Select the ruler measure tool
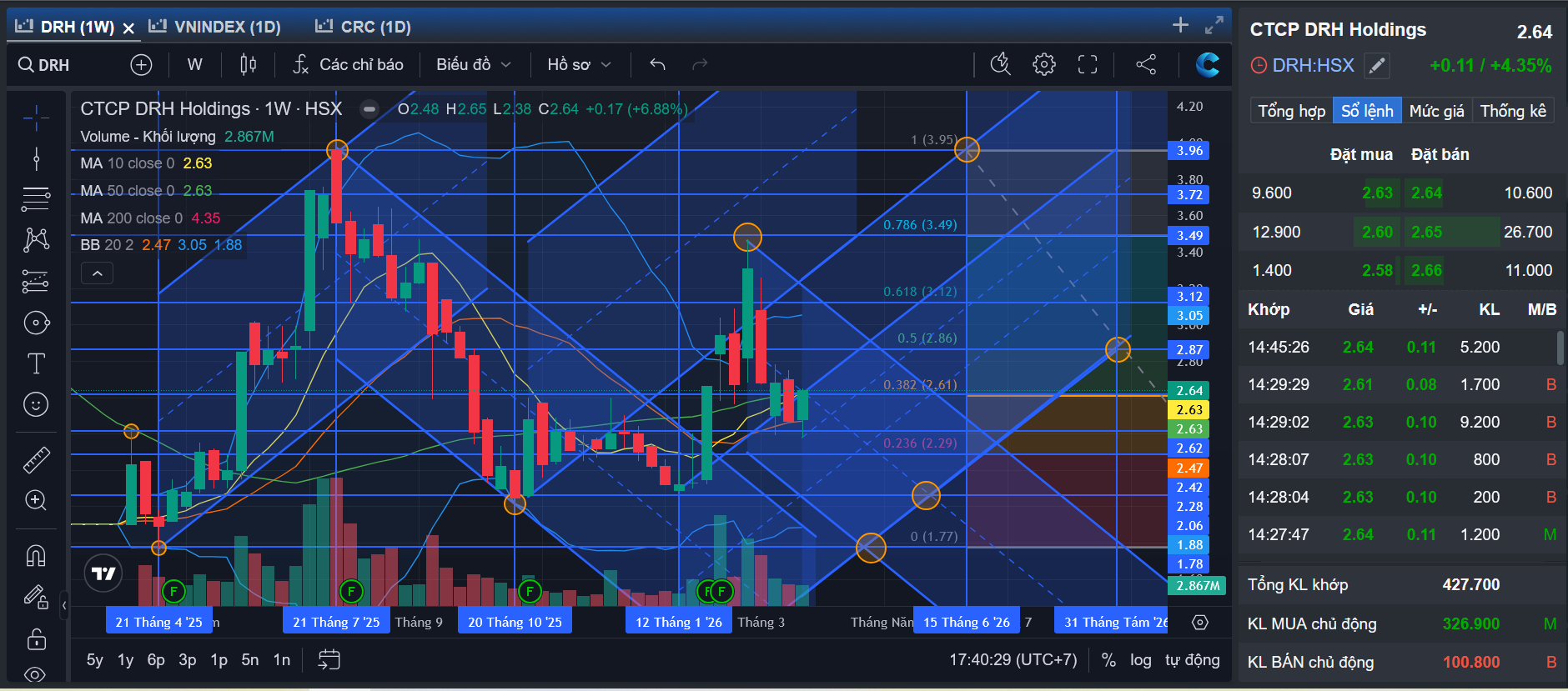This screenshot has height=691, width=1568. click(36, 459)
